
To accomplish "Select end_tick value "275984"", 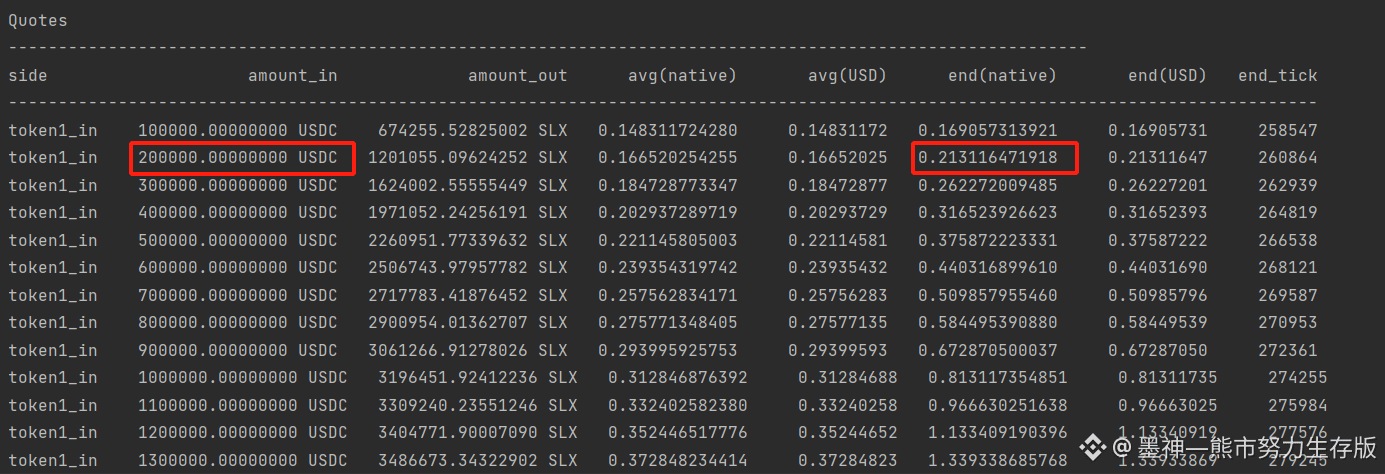I will click(x=1298, y=405).
